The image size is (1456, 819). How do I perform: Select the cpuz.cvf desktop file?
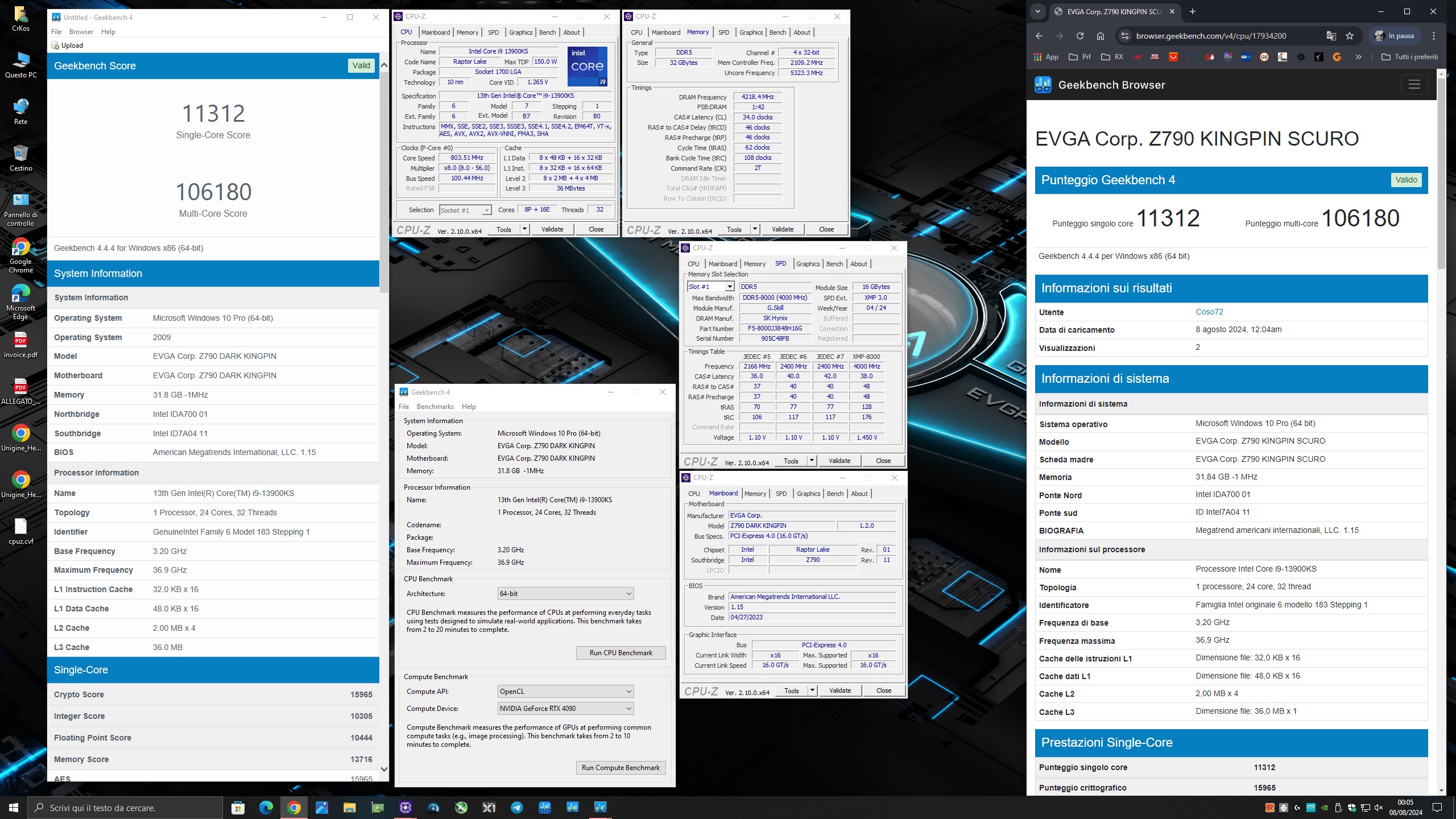click(21, 531)
